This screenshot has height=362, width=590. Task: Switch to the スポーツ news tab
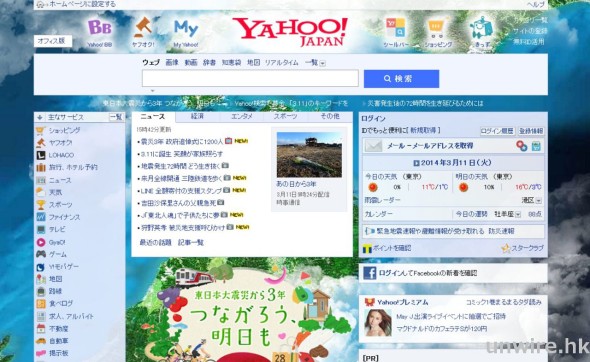coord(285,117)
